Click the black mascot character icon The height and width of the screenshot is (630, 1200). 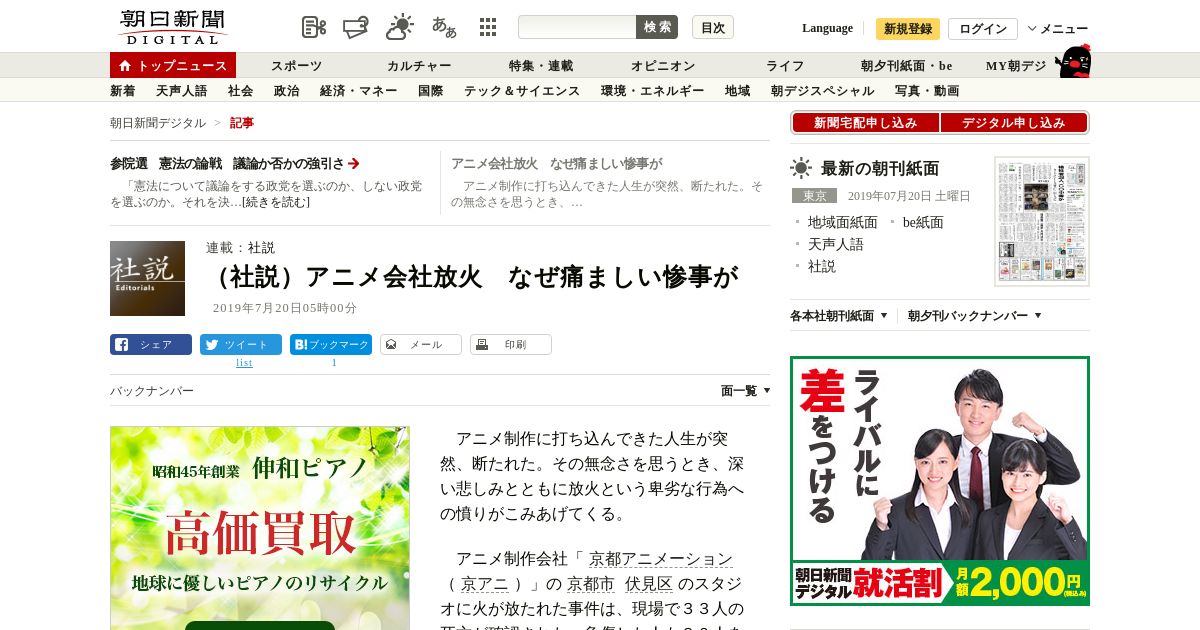[x=1073, y=62]
